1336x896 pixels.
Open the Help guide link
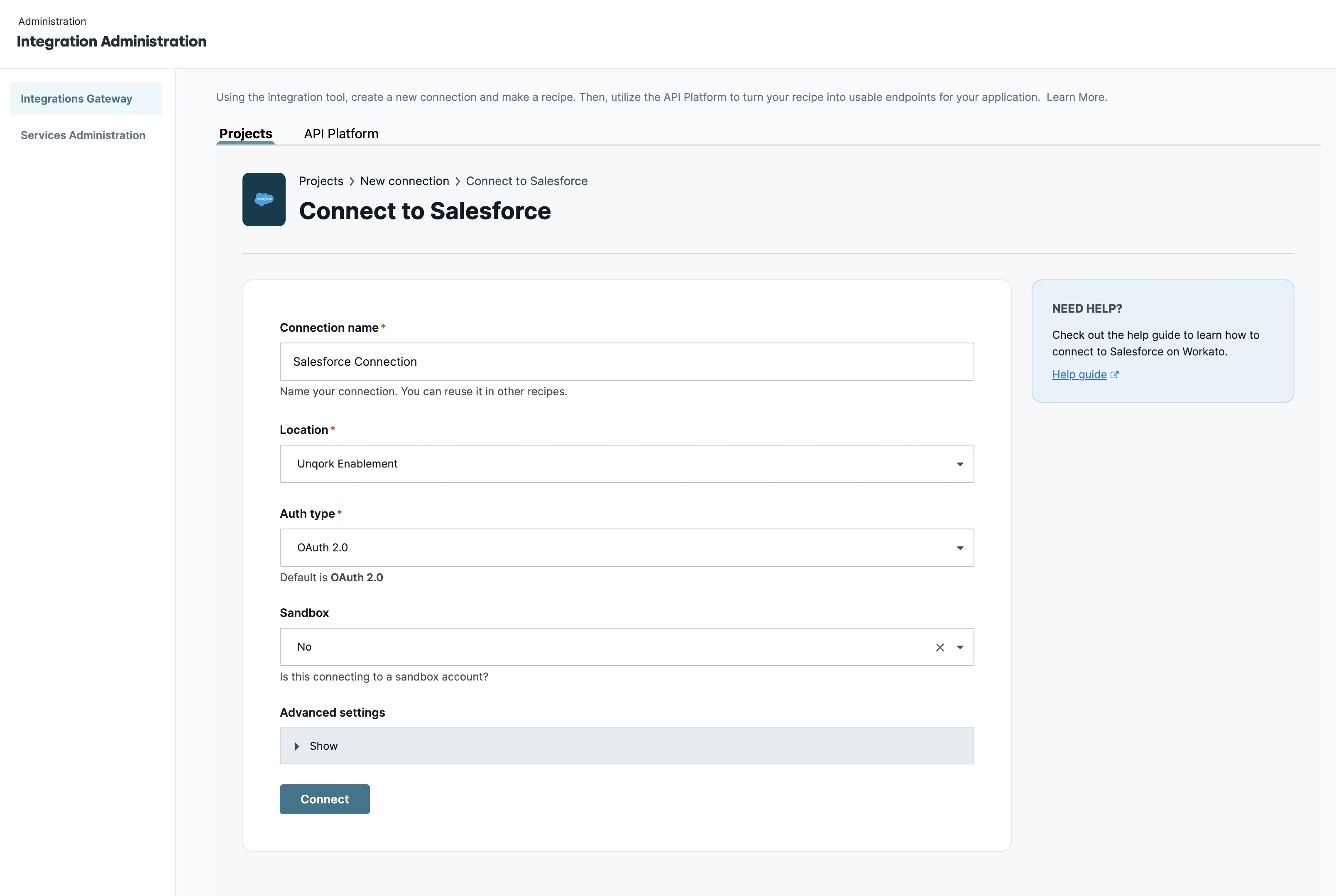(x=1079, y=375)
